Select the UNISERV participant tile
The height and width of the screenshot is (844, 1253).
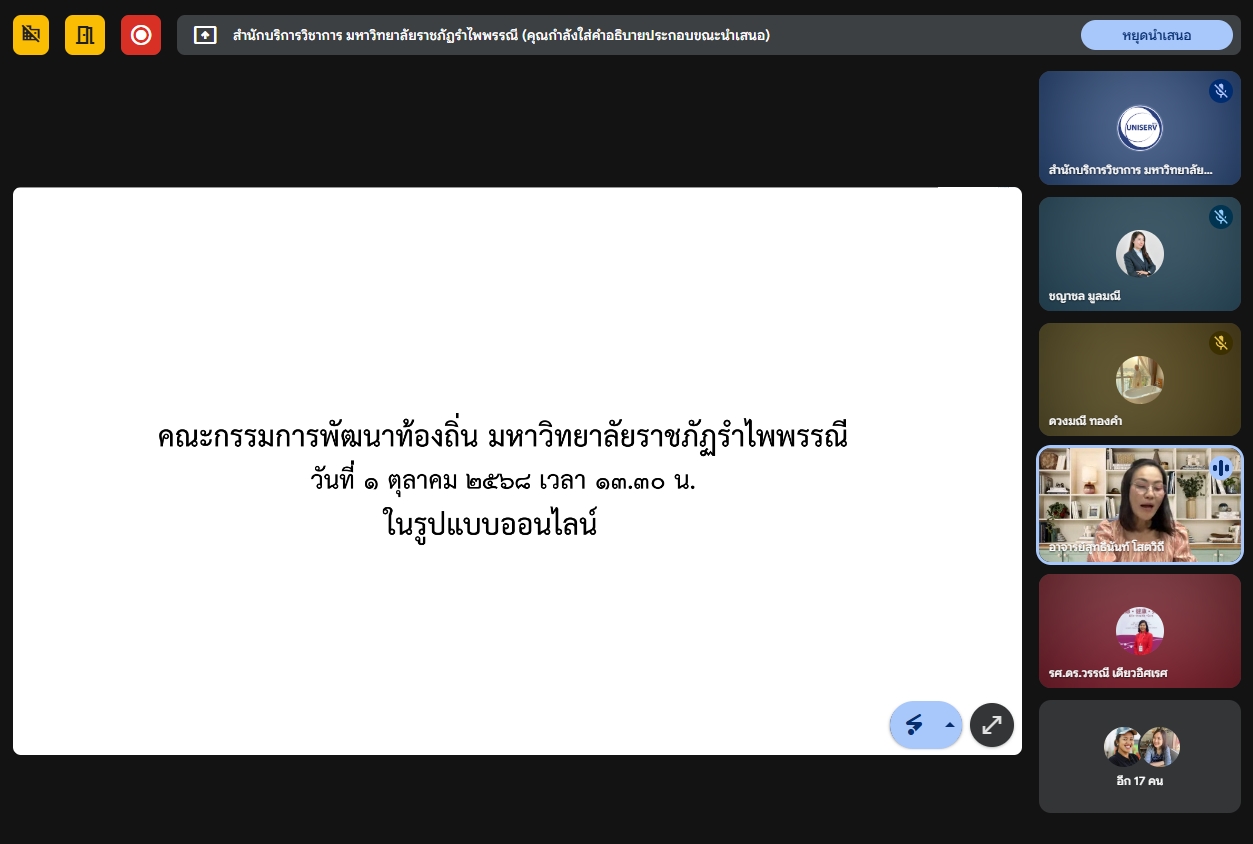1139,128
